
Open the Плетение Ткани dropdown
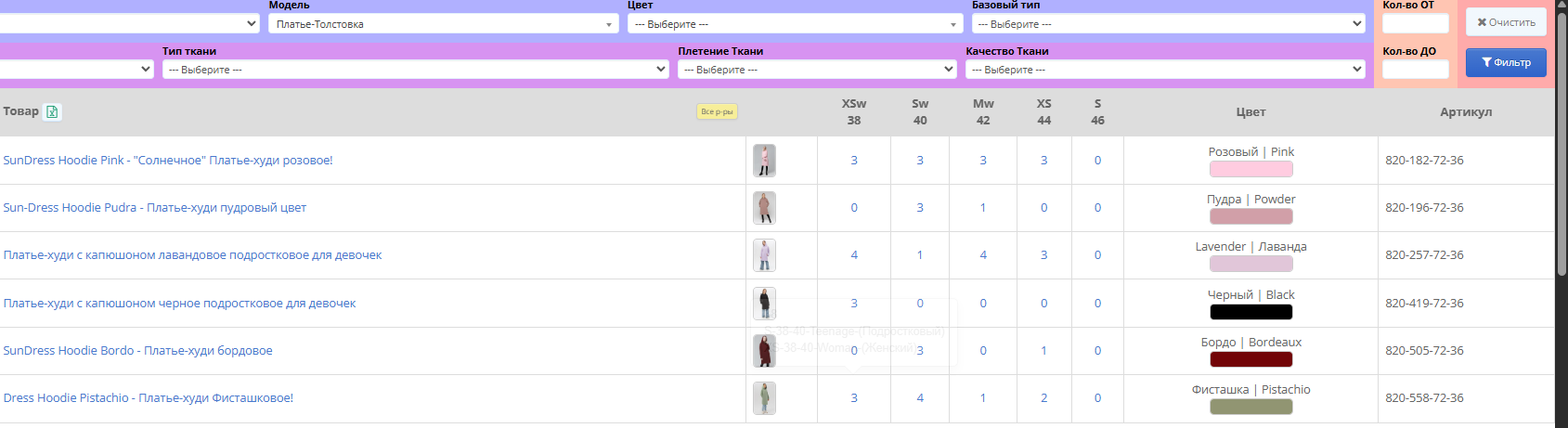(x=816, y=70)
